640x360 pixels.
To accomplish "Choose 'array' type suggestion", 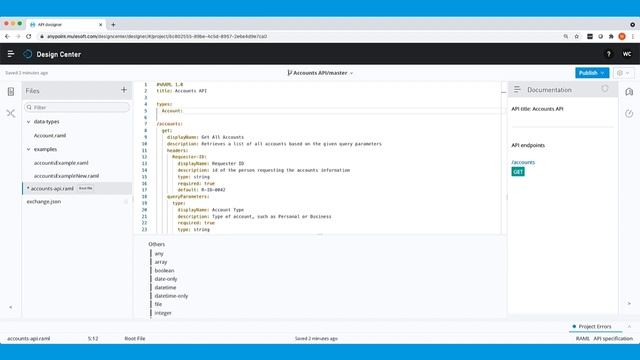I will [161, 262].
